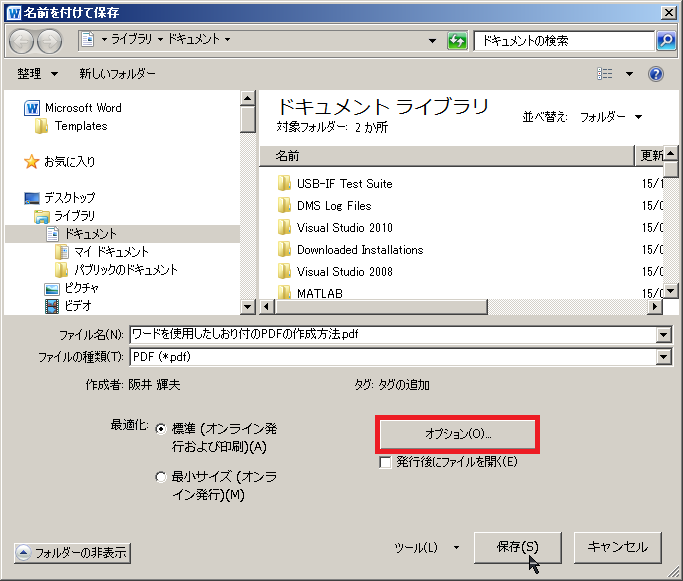Click the MATLAB folder icon
Image resolution: width=683 pixels, height=581 pixels.
point(284,292)
